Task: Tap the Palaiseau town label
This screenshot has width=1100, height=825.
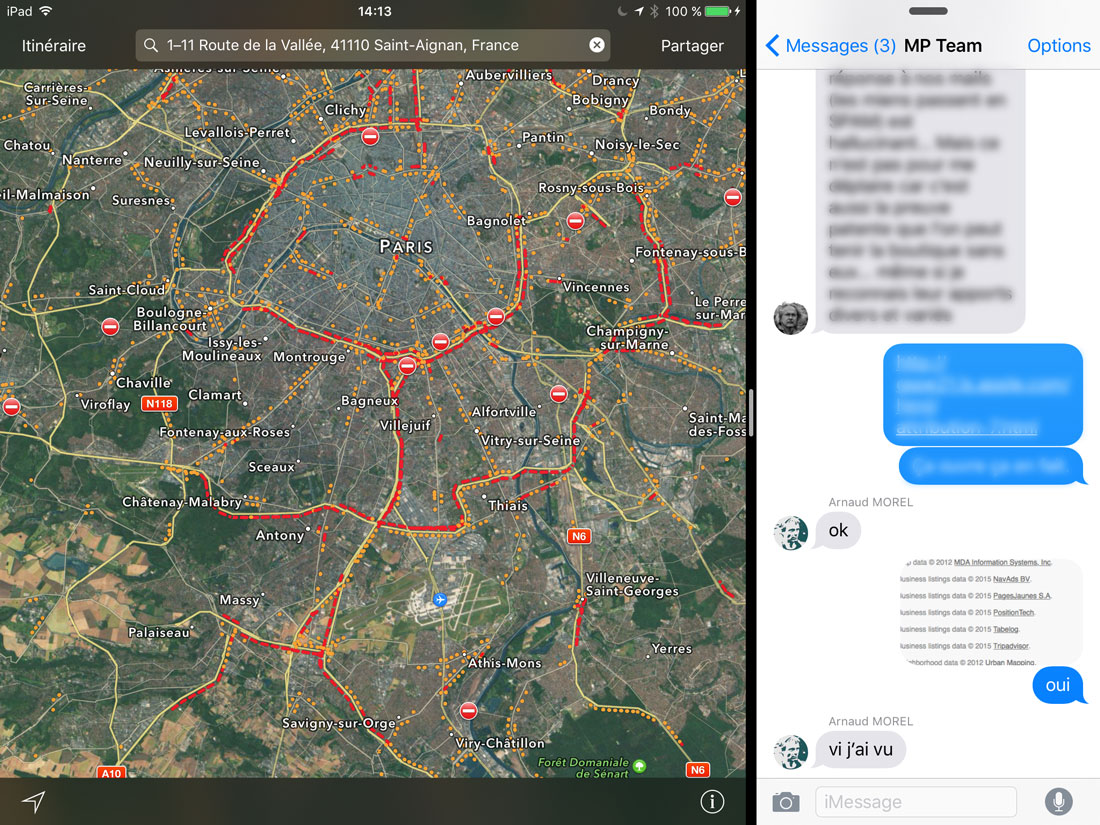Action: click(x=159, y=632)
